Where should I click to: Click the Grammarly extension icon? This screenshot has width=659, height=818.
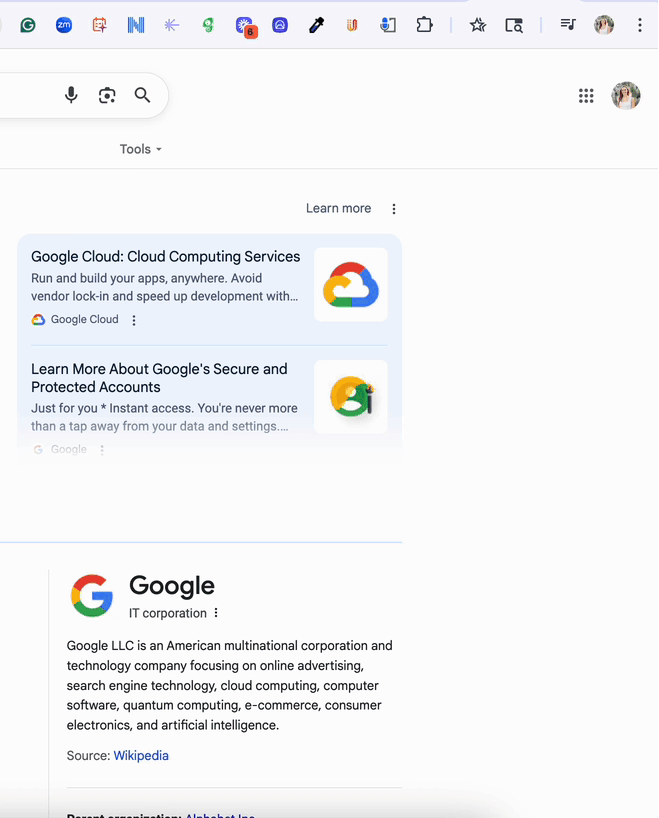pos(28,25)
